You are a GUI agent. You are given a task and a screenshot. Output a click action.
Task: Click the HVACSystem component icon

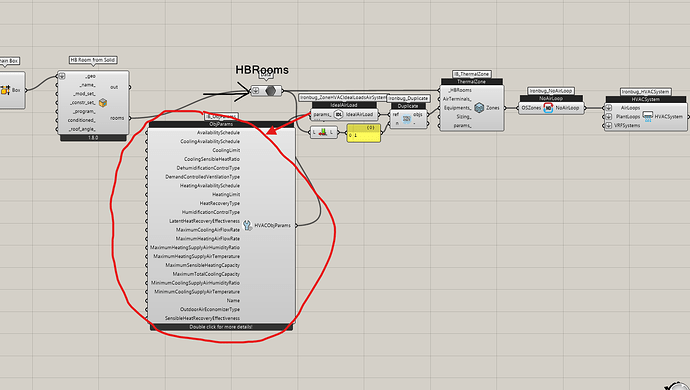pyautogui.click(x=648, y=116)
